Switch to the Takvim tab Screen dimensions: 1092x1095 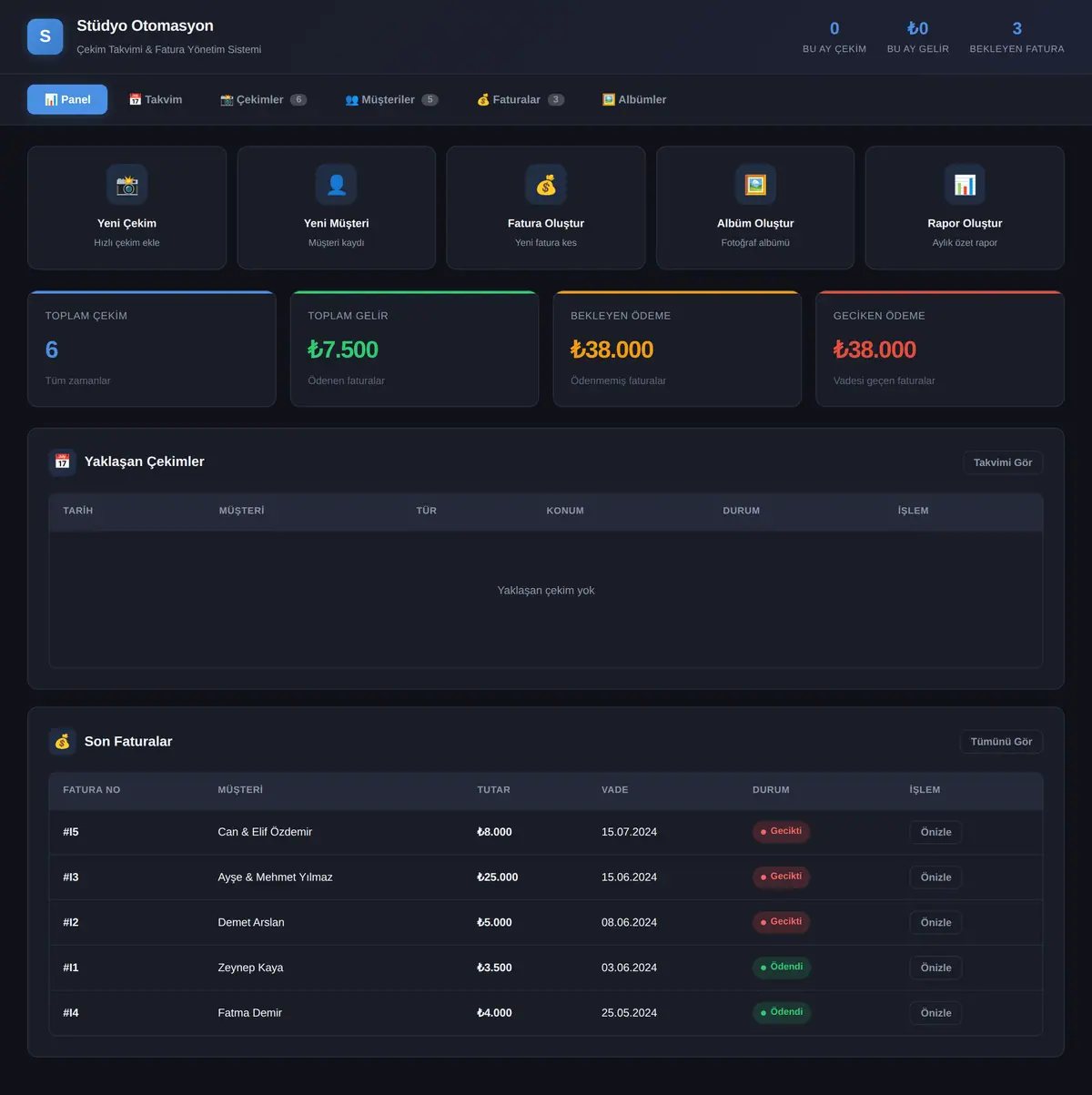156,99
